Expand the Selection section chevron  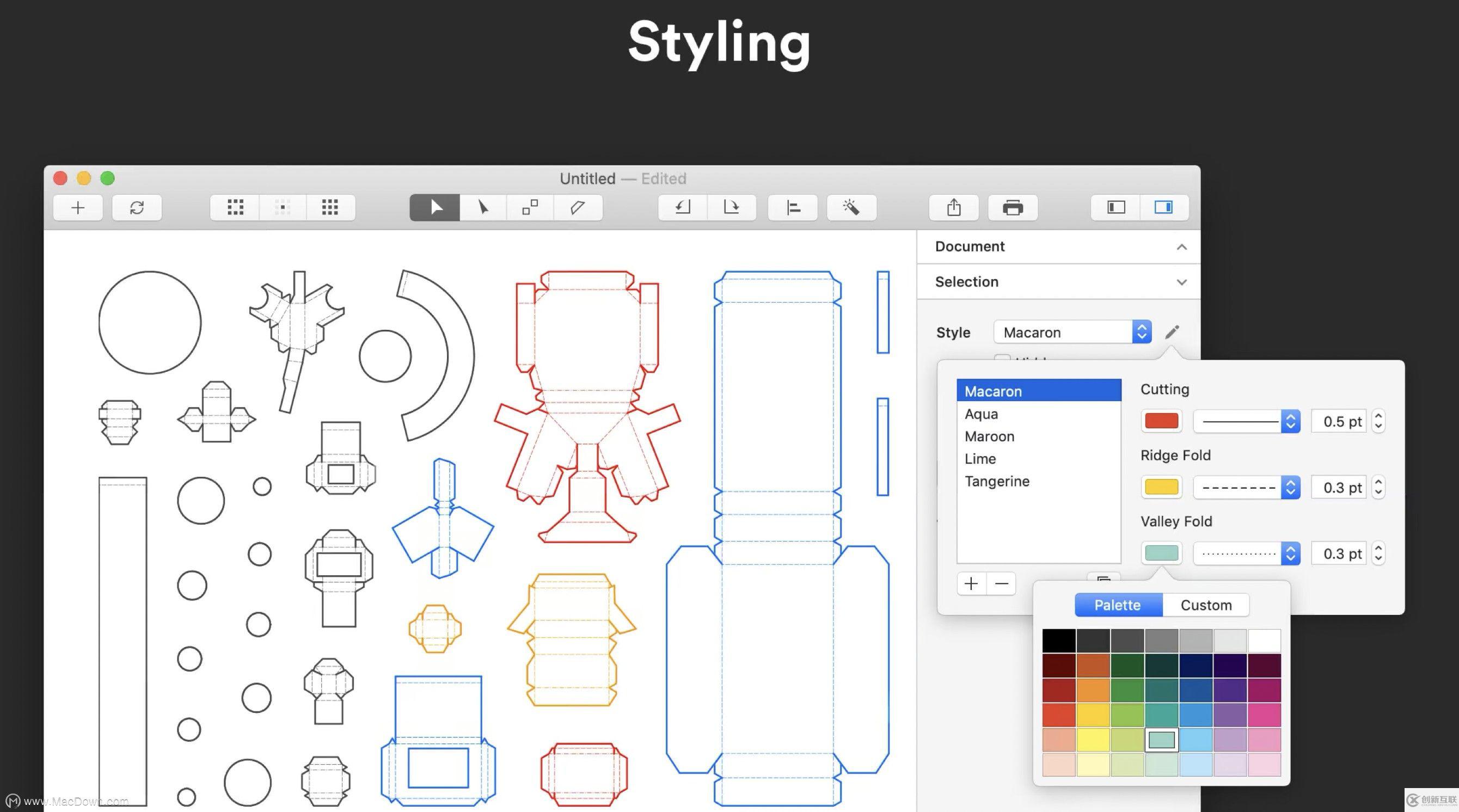pyautogui.click(x=1181, y=282)
